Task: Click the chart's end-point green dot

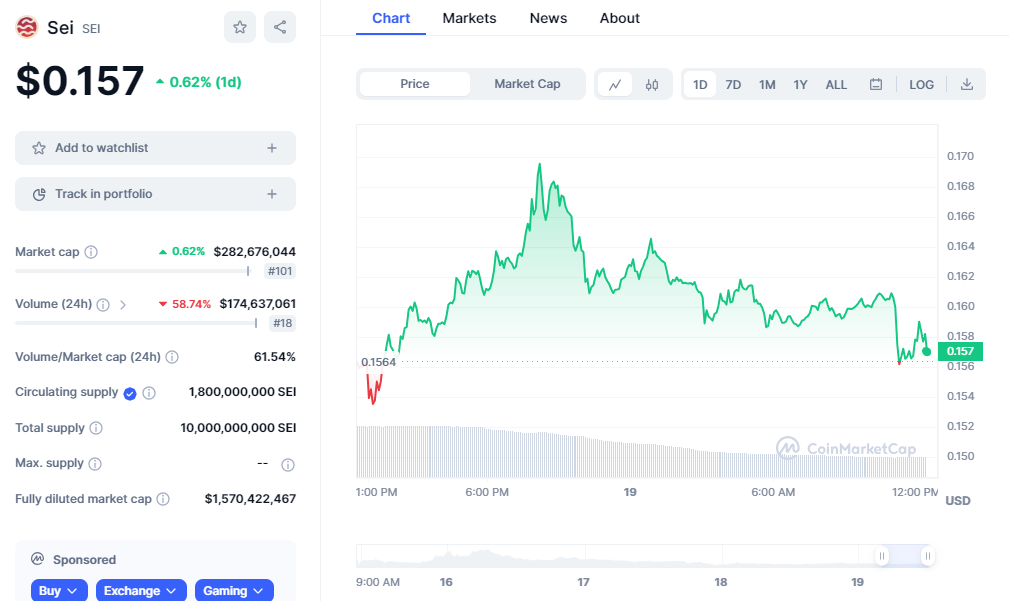Action: click(927, 351)
